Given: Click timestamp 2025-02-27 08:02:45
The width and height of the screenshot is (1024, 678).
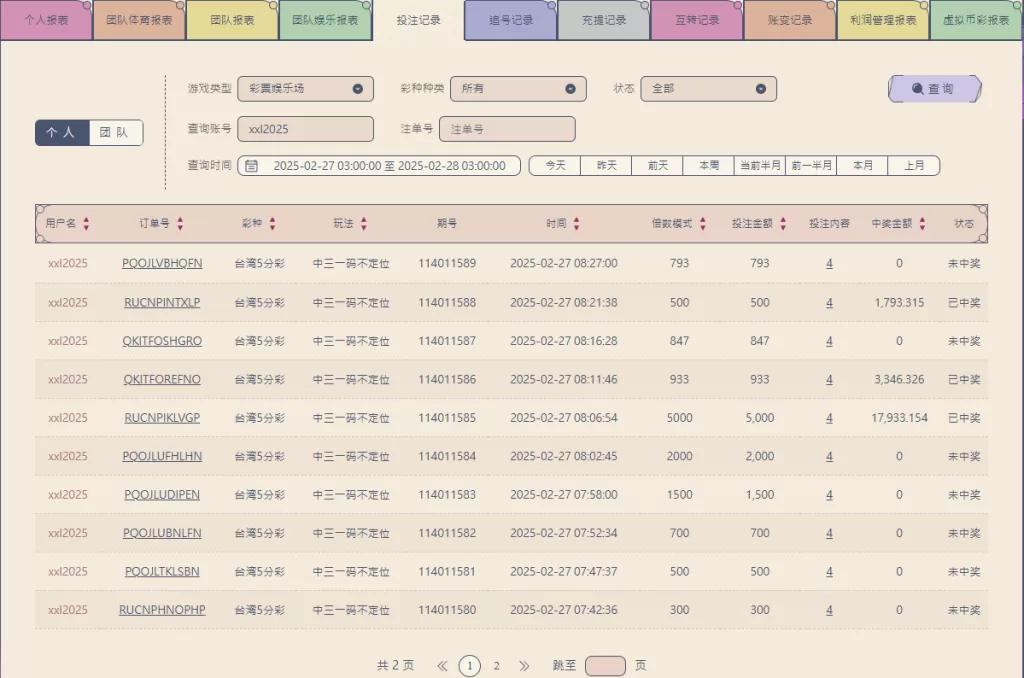Looking at the screenshot, I should point(564,457).
